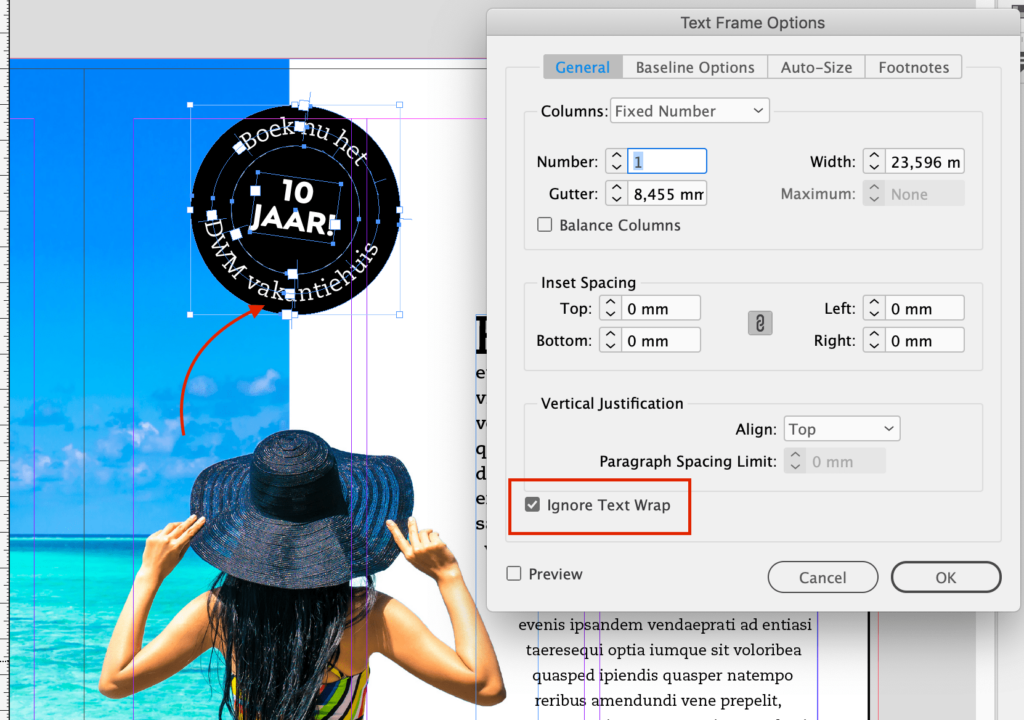Turn on the Preview checkbox
This screenshot has width=1024, height=720.
click(x=514, y=574)
